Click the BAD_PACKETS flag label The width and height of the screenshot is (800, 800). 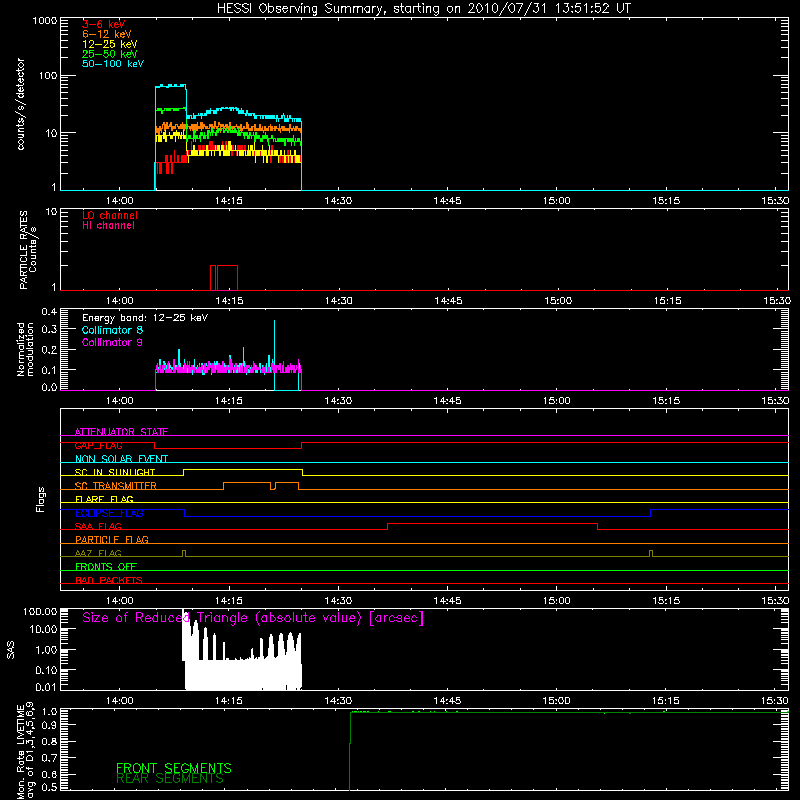pyautogui.click(x=109, y=580)
